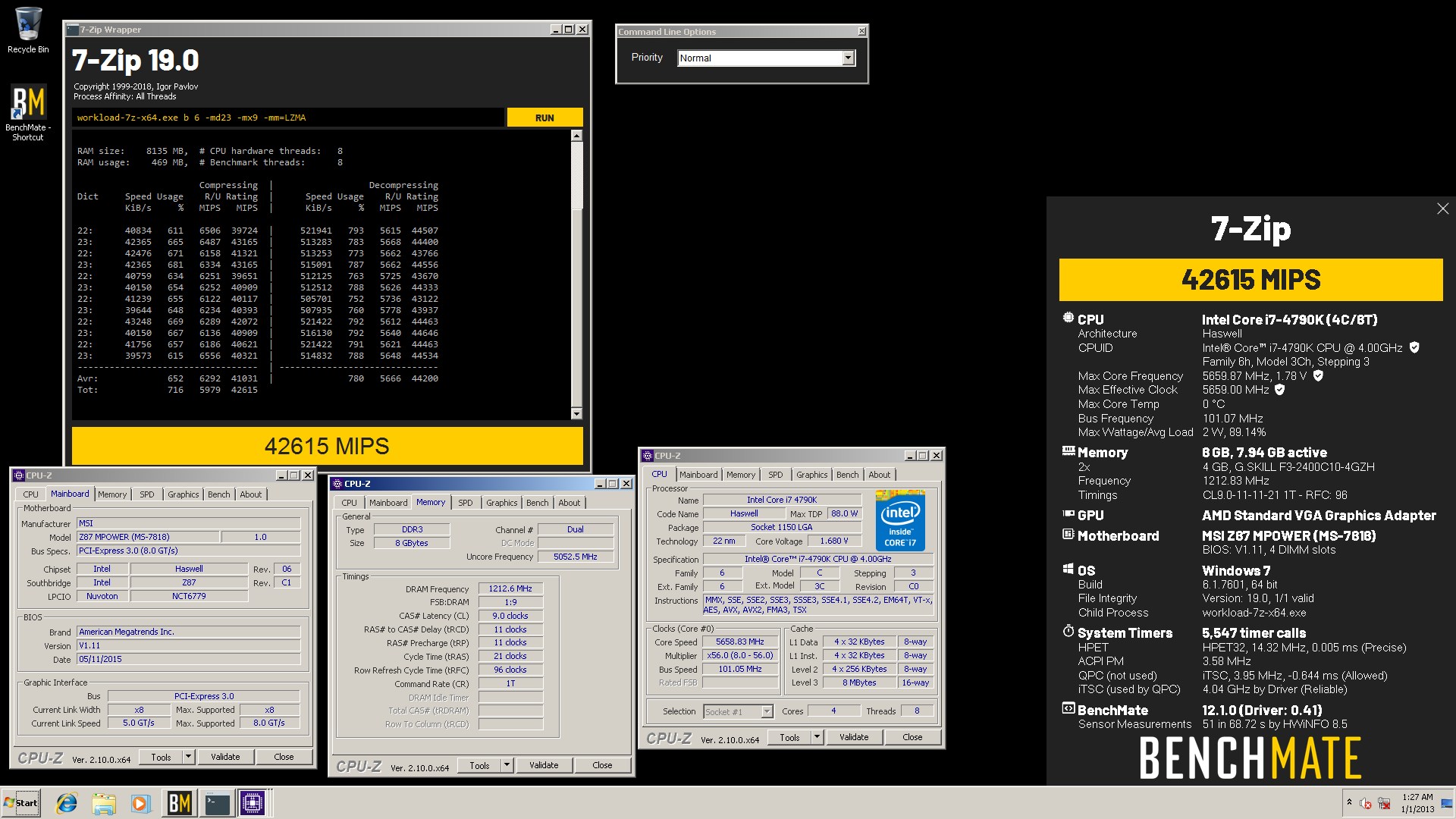This screenshot has height=819, width=1456.
Task: Open Bench tab in Memory CPU-Z window
Action: click(x=538, y=503)
